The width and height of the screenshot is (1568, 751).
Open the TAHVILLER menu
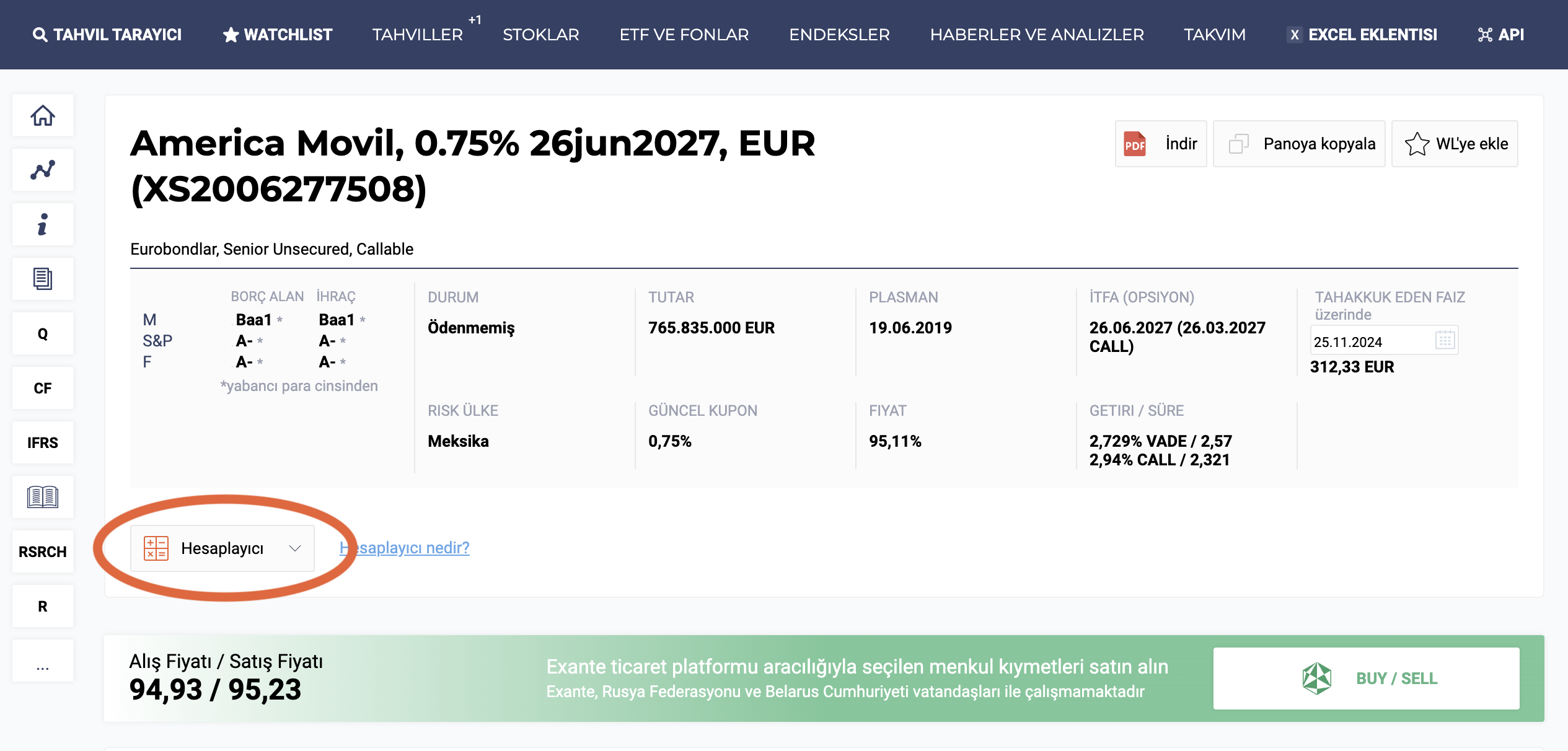tap(417, 35)
